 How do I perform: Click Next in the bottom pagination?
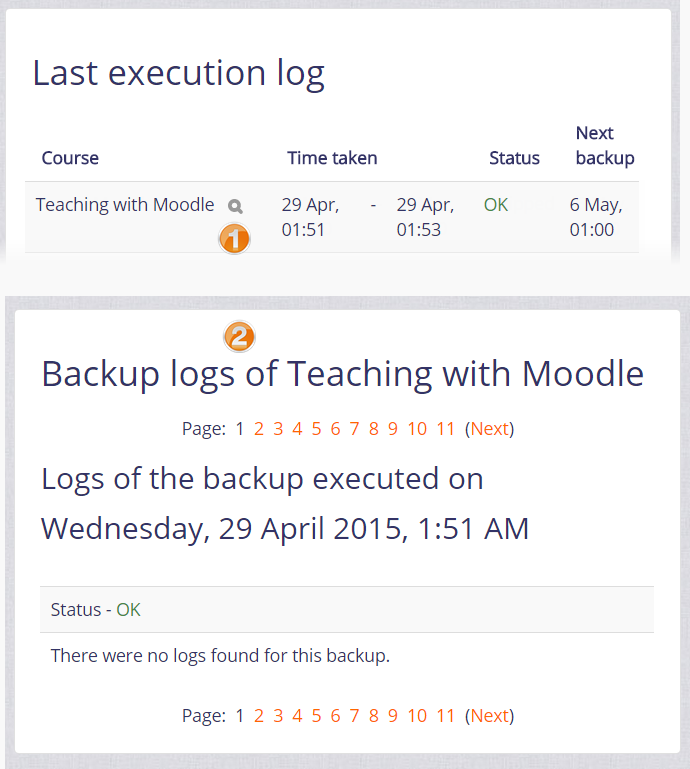coord(490,715)
